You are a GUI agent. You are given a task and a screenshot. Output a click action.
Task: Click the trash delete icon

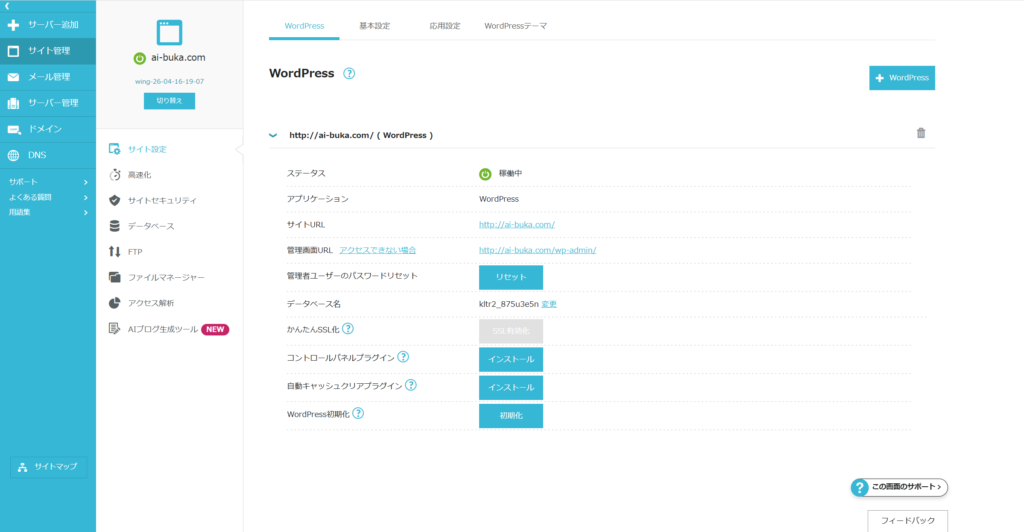[x=921, y=133]
